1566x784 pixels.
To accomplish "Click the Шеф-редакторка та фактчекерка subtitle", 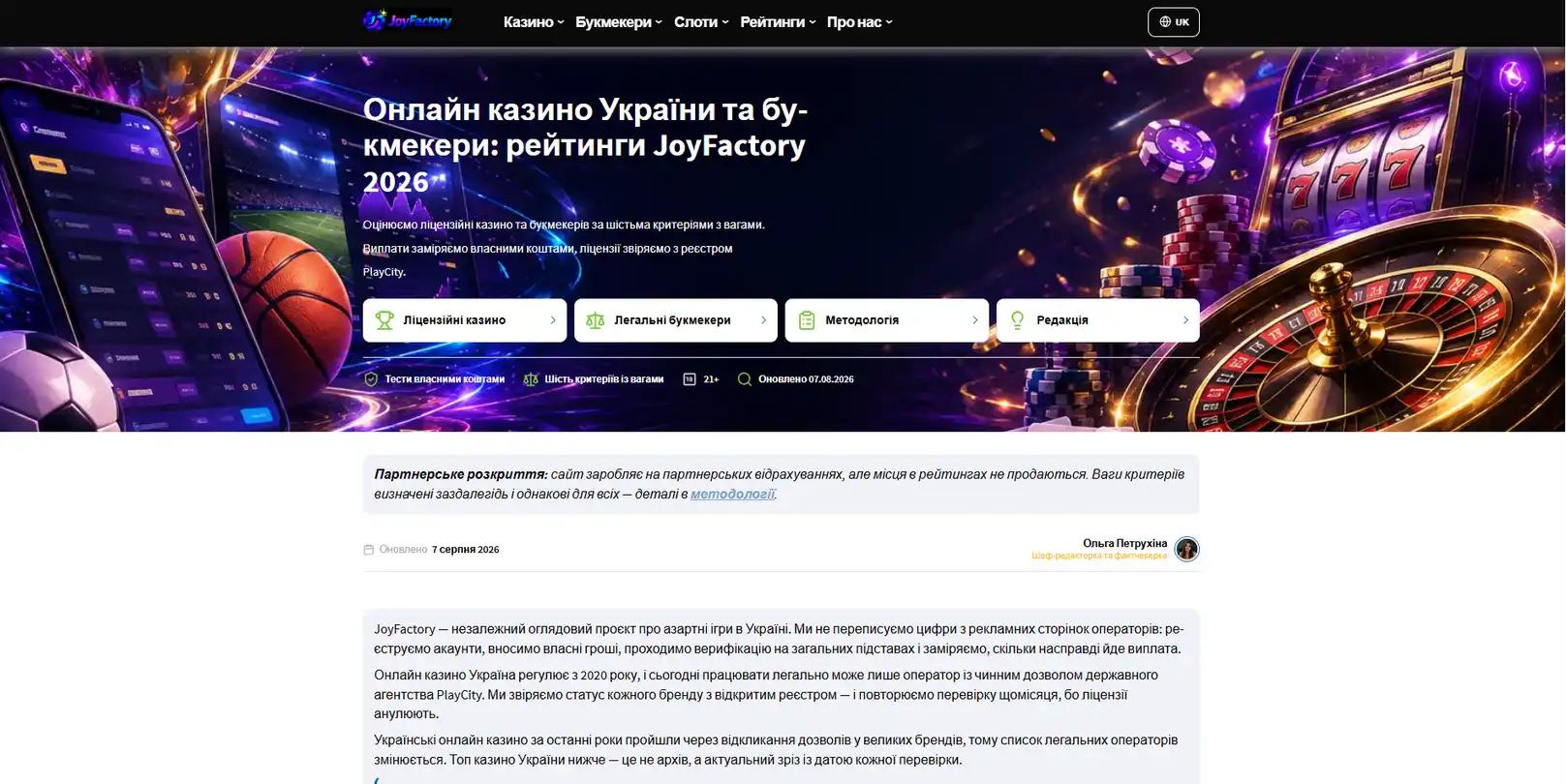I will 1099,557.
